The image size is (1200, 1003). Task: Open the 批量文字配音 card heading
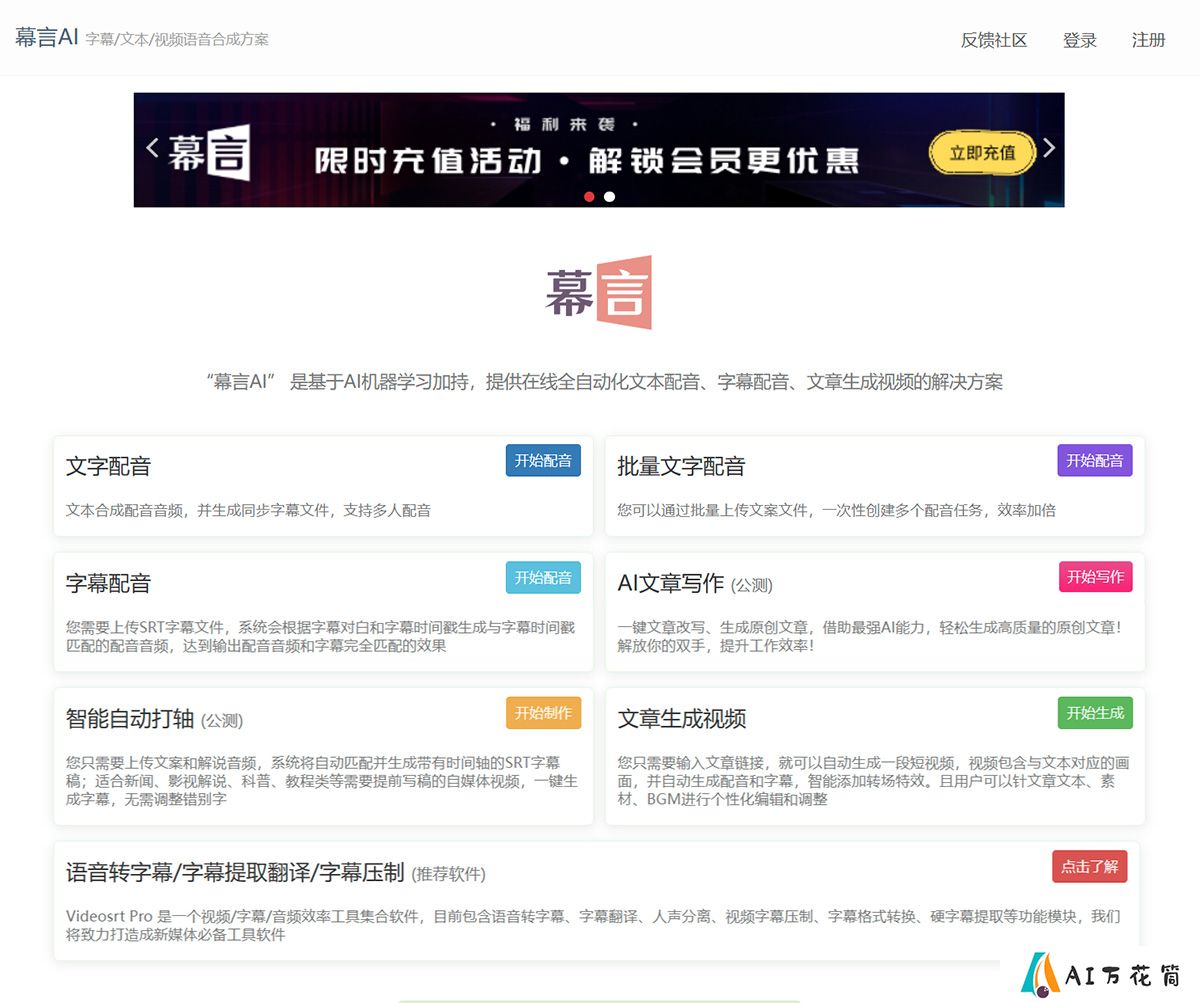pyautogui.click(x=681, y=466)
